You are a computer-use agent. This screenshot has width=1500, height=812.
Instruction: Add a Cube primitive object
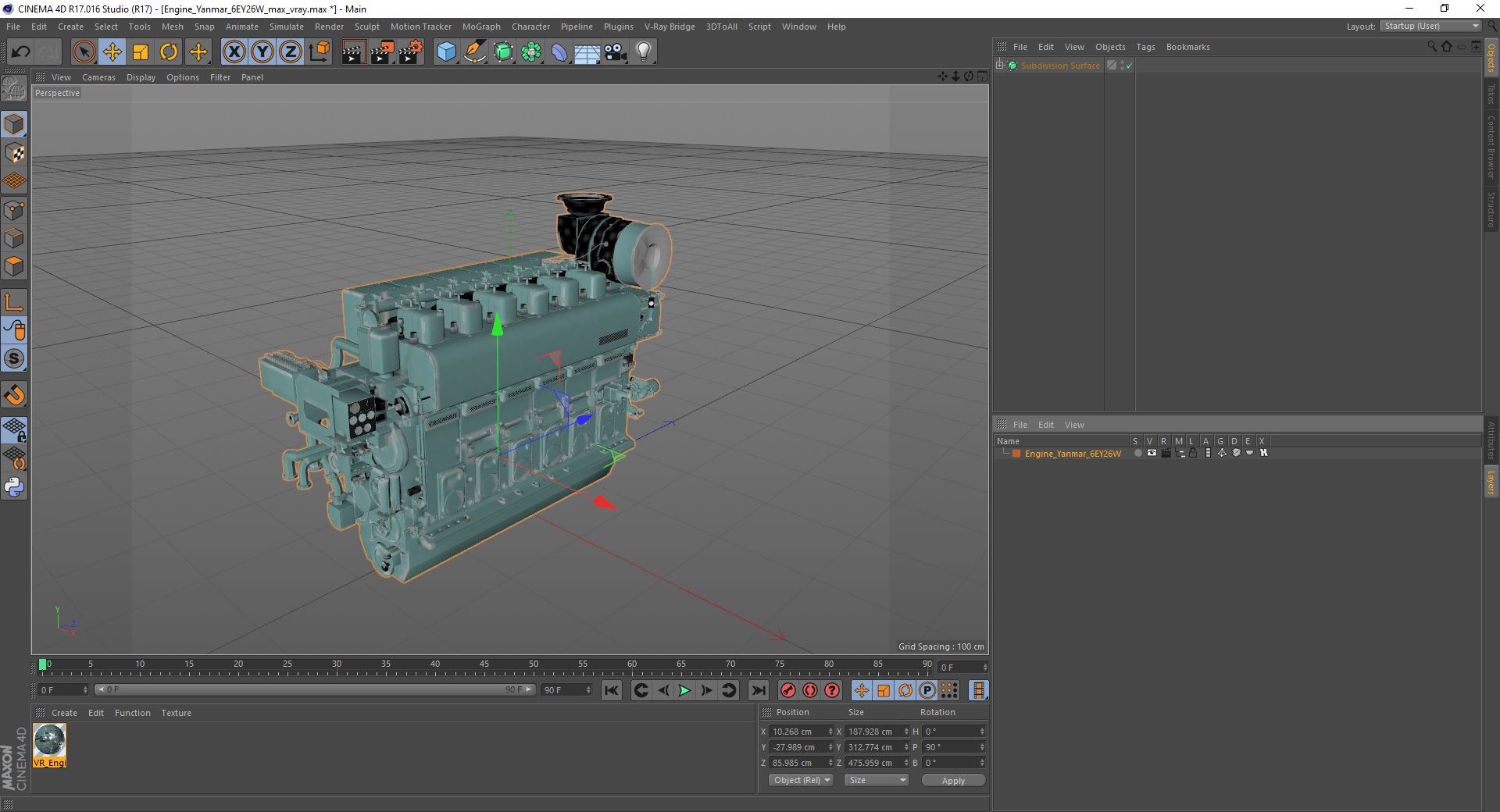[446, 52]
